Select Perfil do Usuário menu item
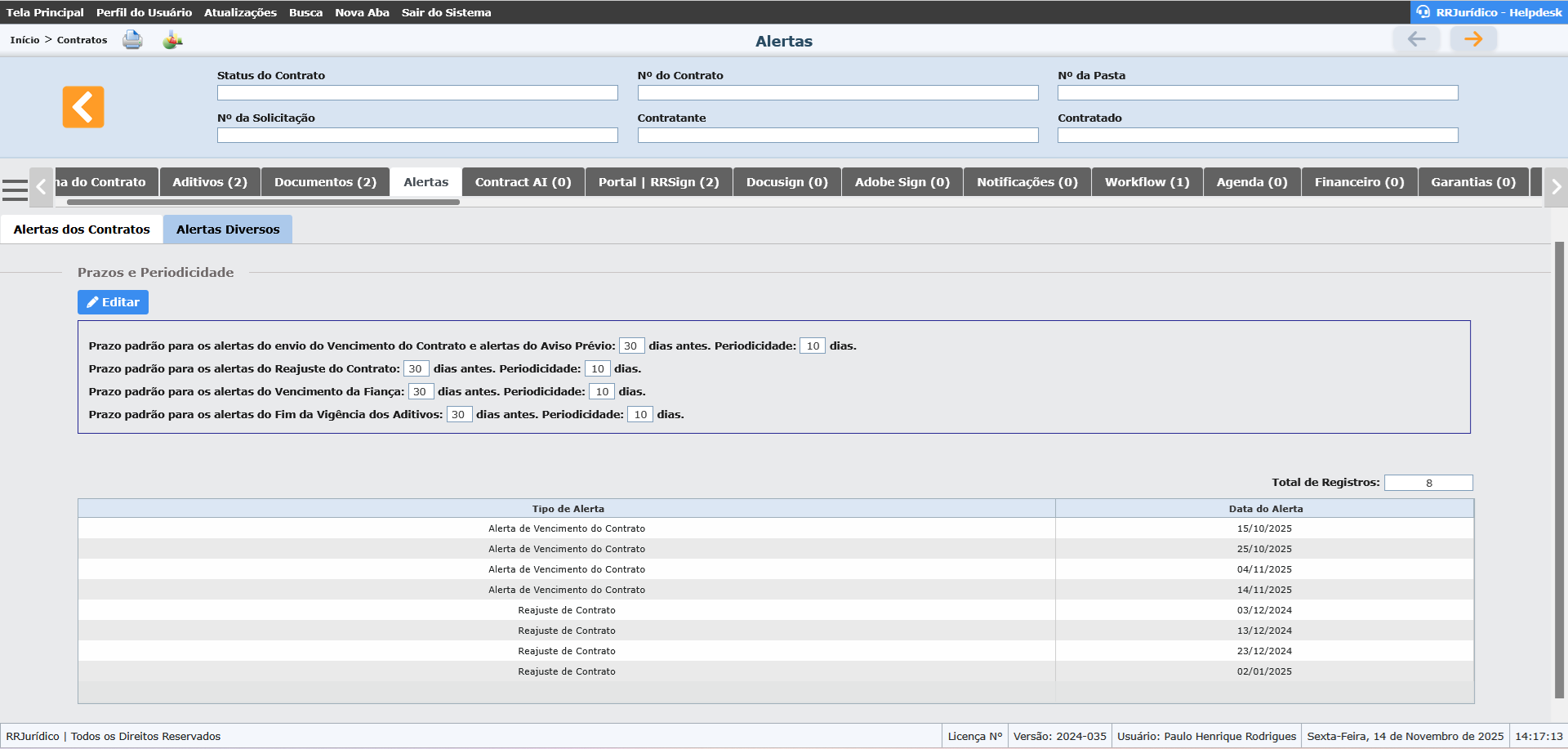 (x=144, y=12)
